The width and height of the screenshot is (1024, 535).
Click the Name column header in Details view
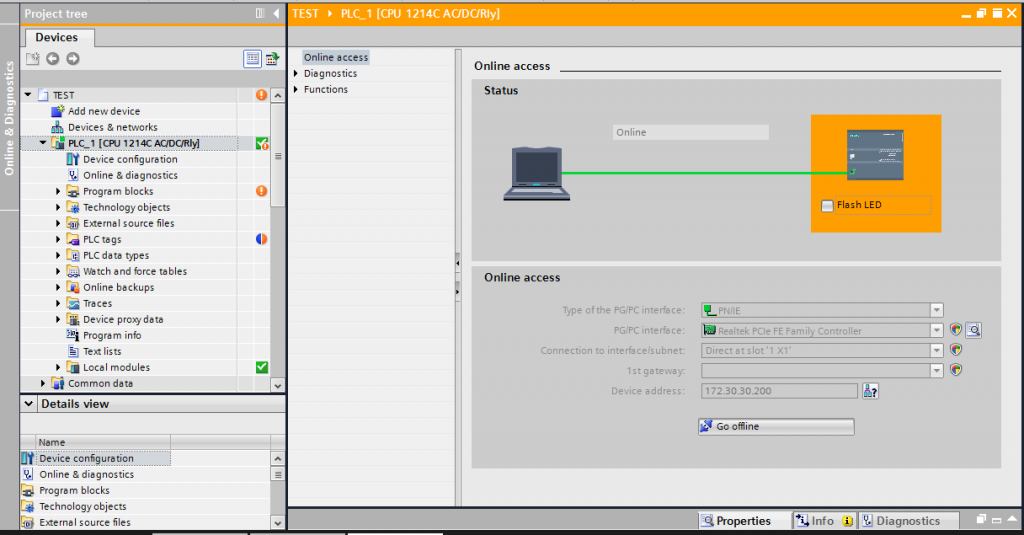click(103, 442)
